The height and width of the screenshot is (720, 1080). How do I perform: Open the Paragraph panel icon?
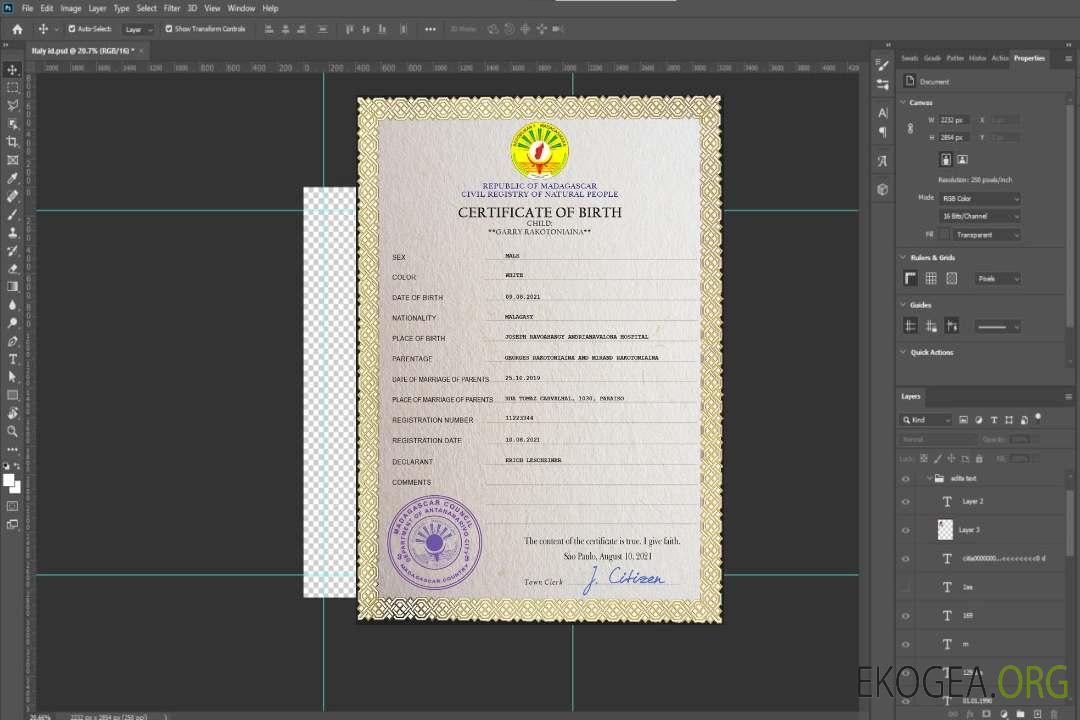pos(882,132)
